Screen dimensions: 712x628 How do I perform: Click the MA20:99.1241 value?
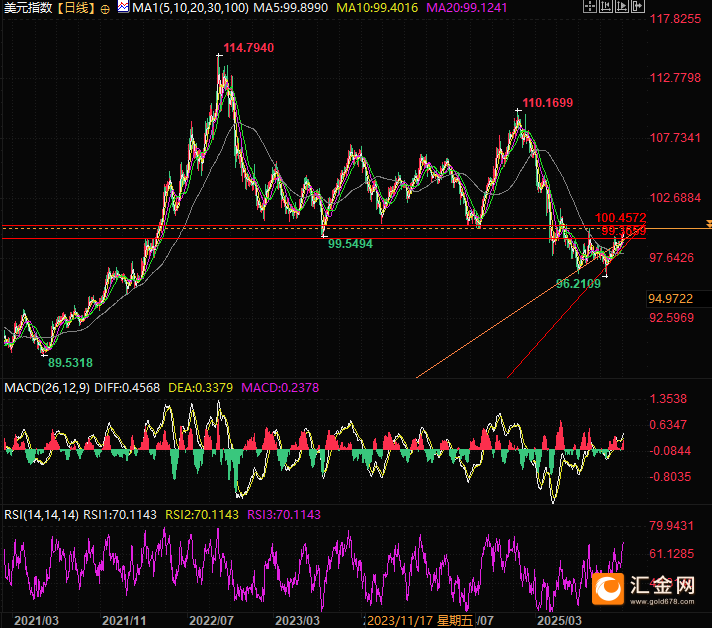[x=466, y=8]
